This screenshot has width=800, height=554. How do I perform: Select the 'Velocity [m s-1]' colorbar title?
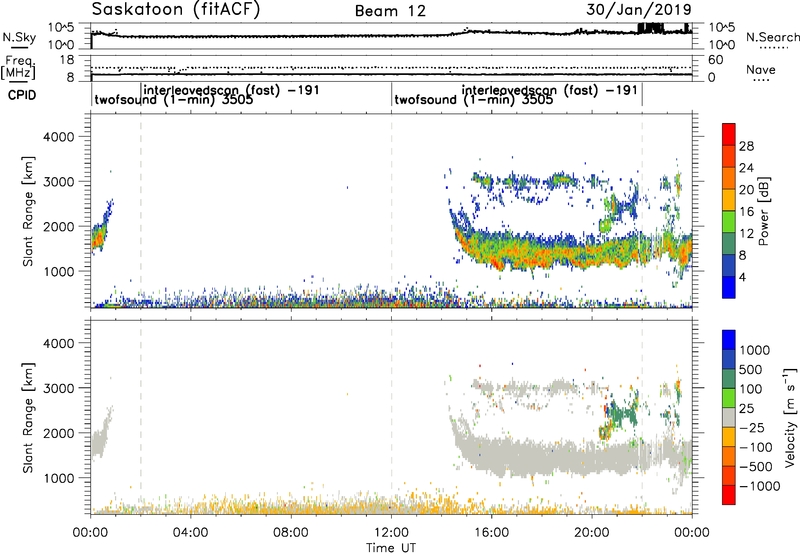pyautogui.click(x=790, y=417)
